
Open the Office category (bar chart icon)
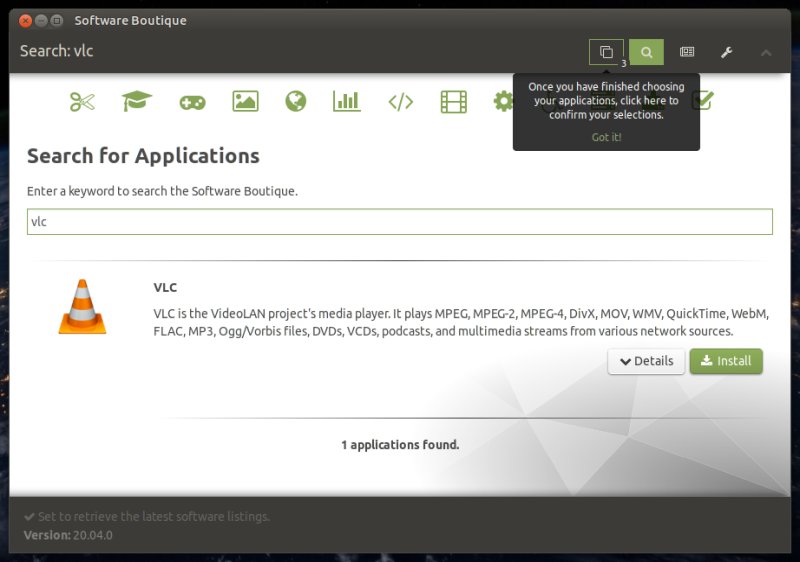click(x=346, y=101)
